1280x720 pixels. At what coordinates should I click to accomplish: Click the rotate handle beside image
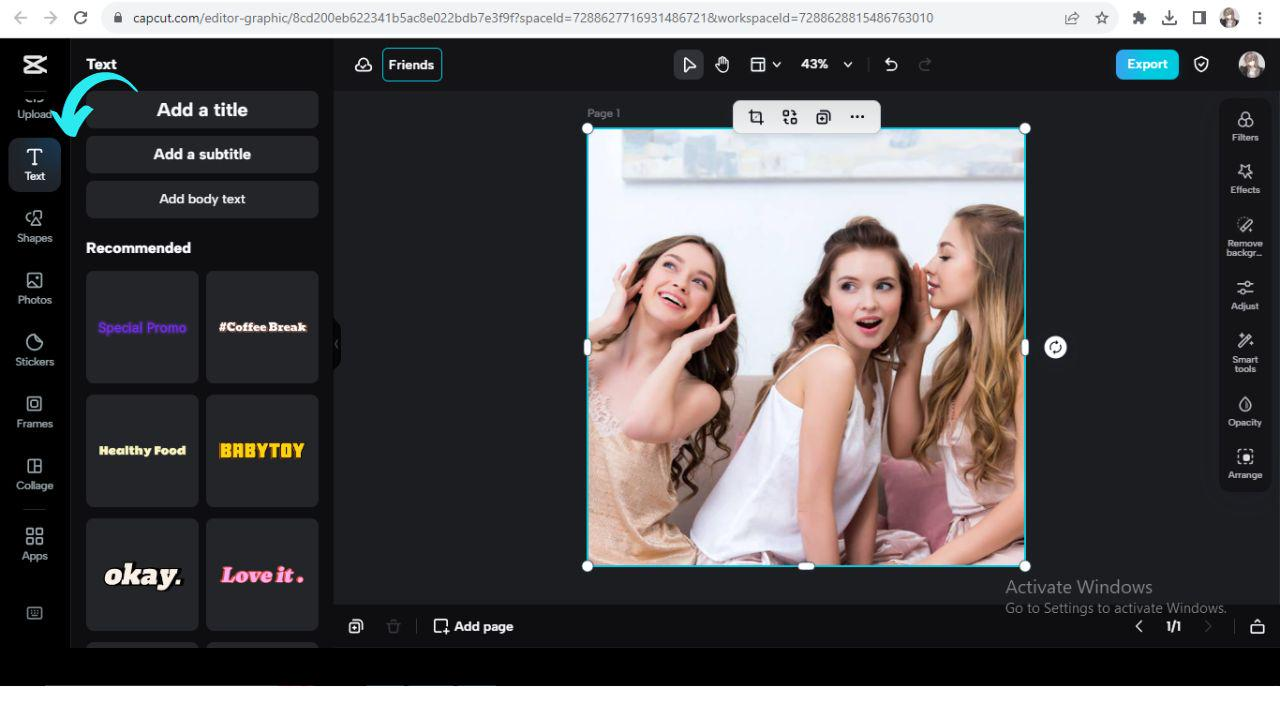point(1055,347)
